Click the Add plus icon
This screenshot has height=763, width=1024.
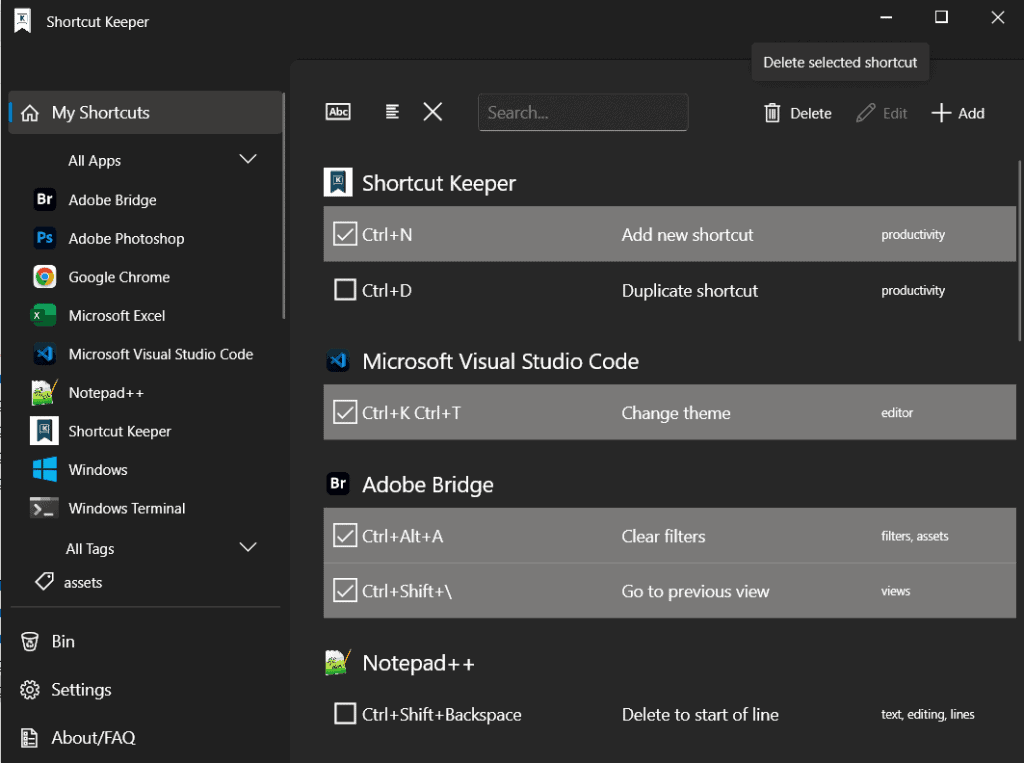(x=940, y=113)
